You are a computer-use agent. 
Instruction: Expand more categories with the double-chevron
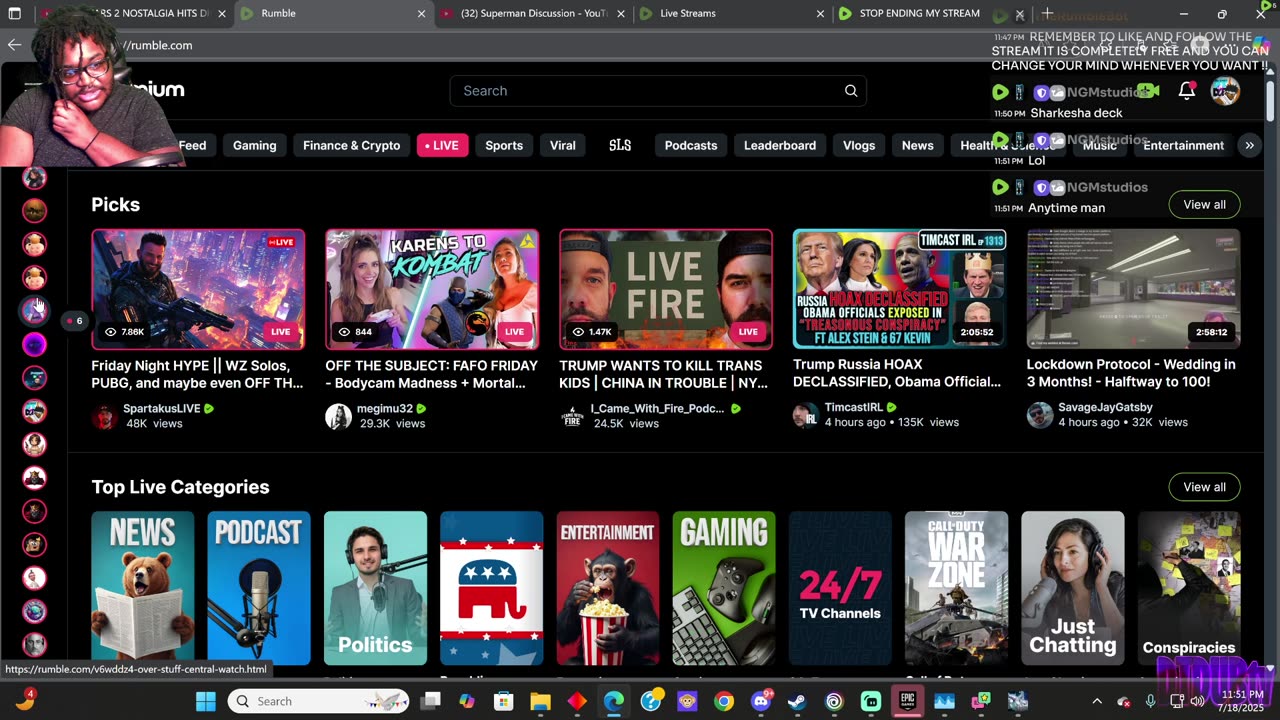coord(1249,145)
